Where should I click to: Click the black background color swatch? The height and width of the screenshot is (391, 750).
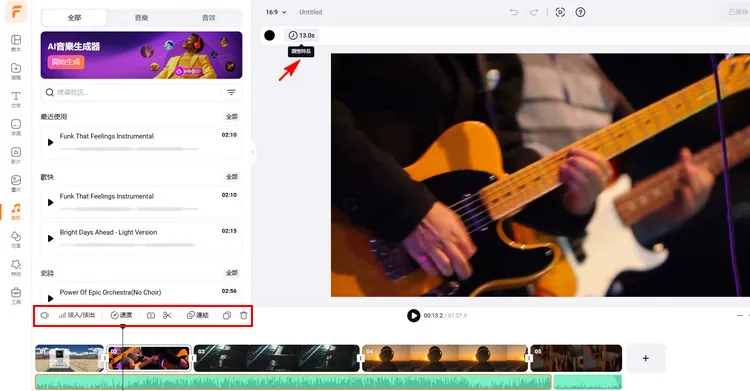tap(270, 35)
